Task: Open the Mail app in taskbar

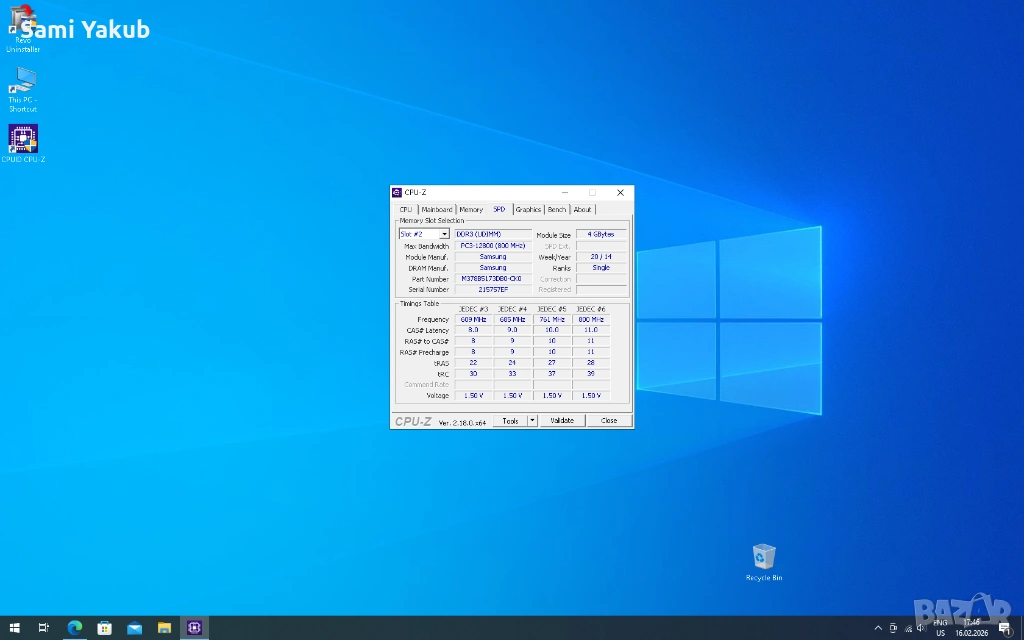Action: coord(134,628)
